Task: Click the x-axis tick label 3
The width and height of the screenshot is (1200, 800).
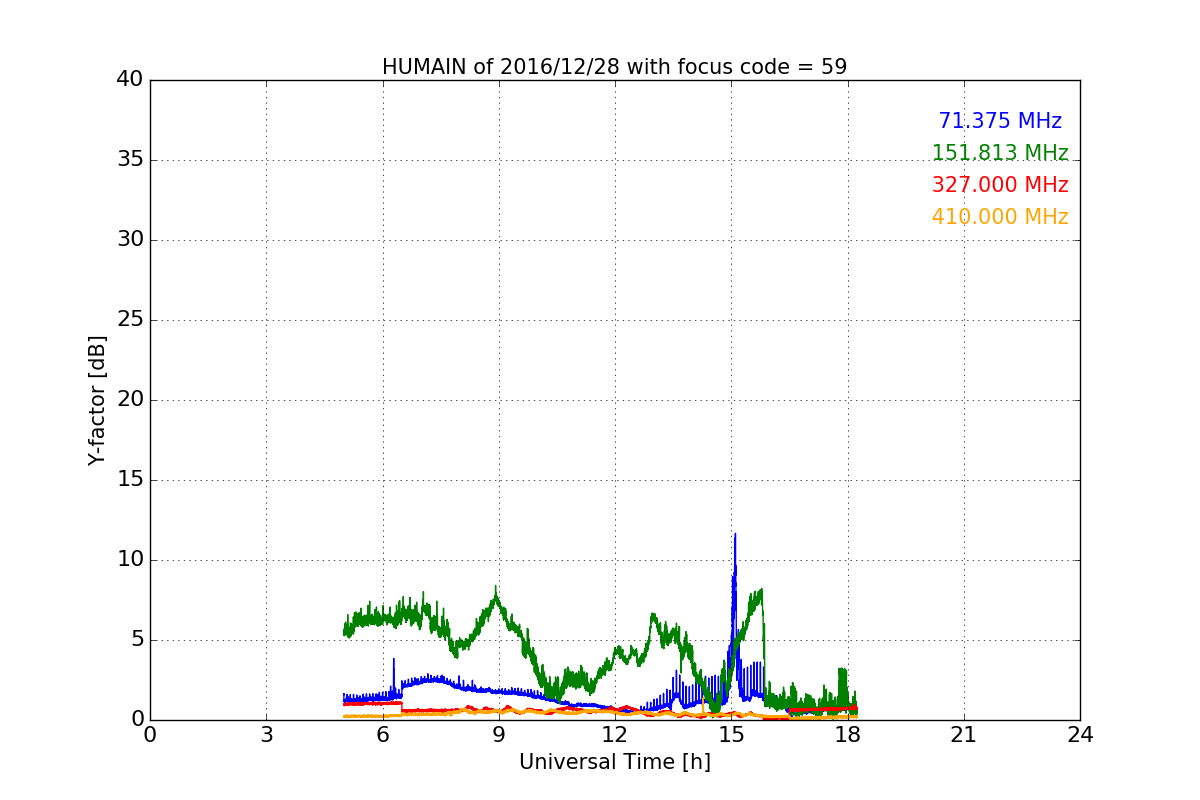Action: click(266, 735)
